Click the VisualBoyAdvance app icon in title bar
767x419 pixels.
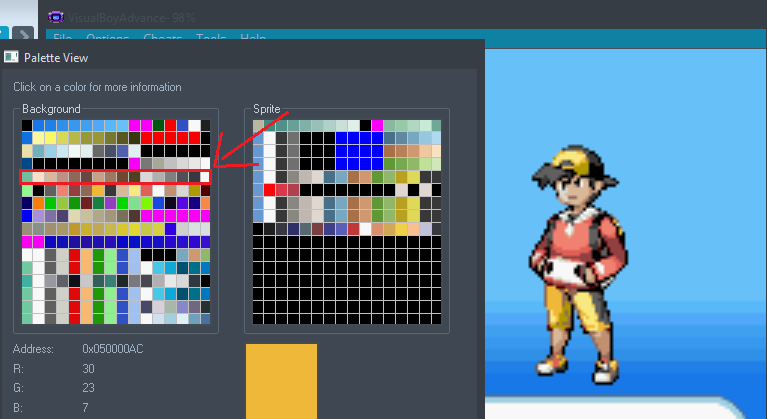click(56, 17)
